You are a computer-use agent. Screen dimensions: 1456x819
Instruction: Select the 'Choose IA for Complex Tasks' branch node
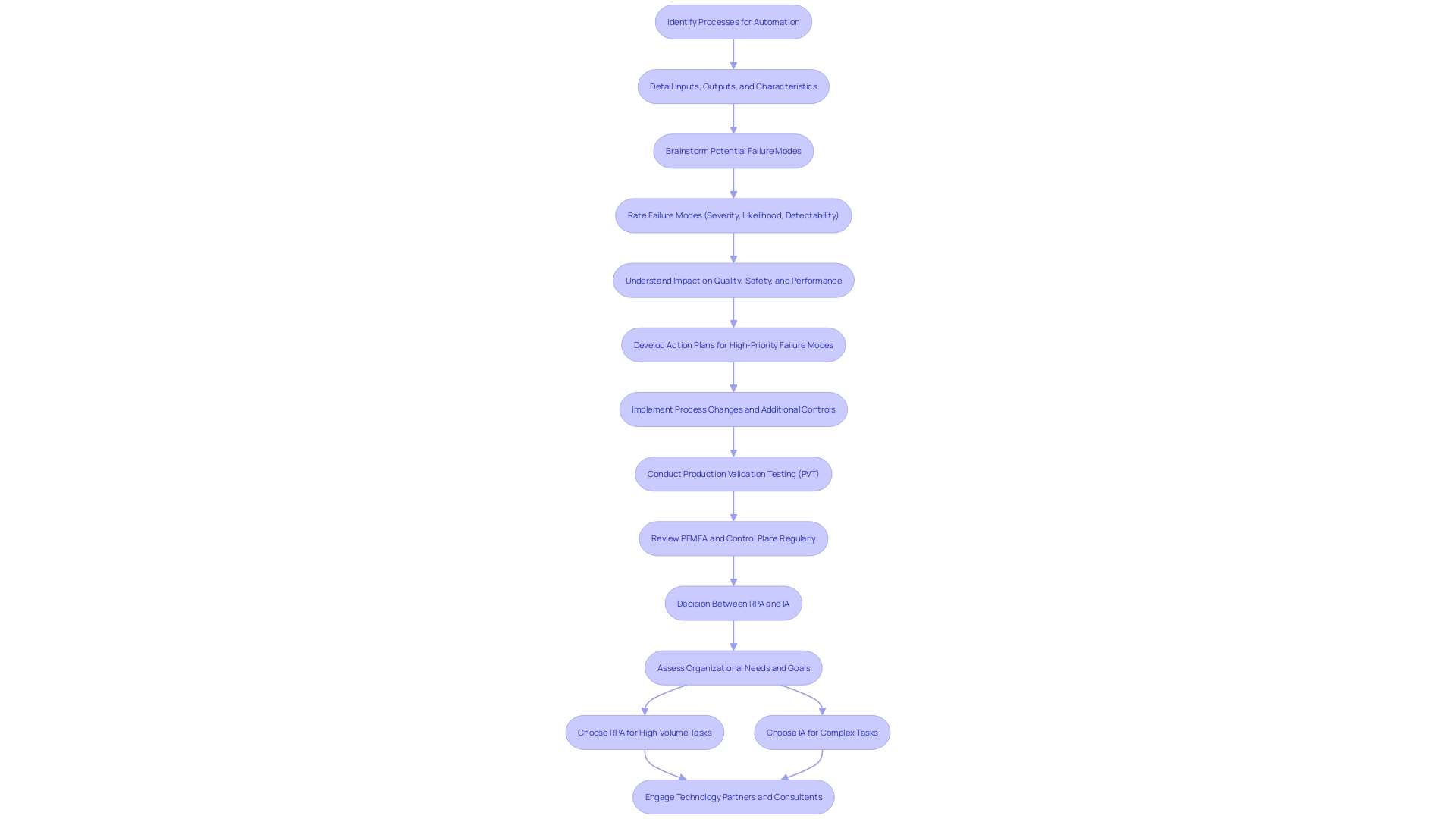coord(822,731)
